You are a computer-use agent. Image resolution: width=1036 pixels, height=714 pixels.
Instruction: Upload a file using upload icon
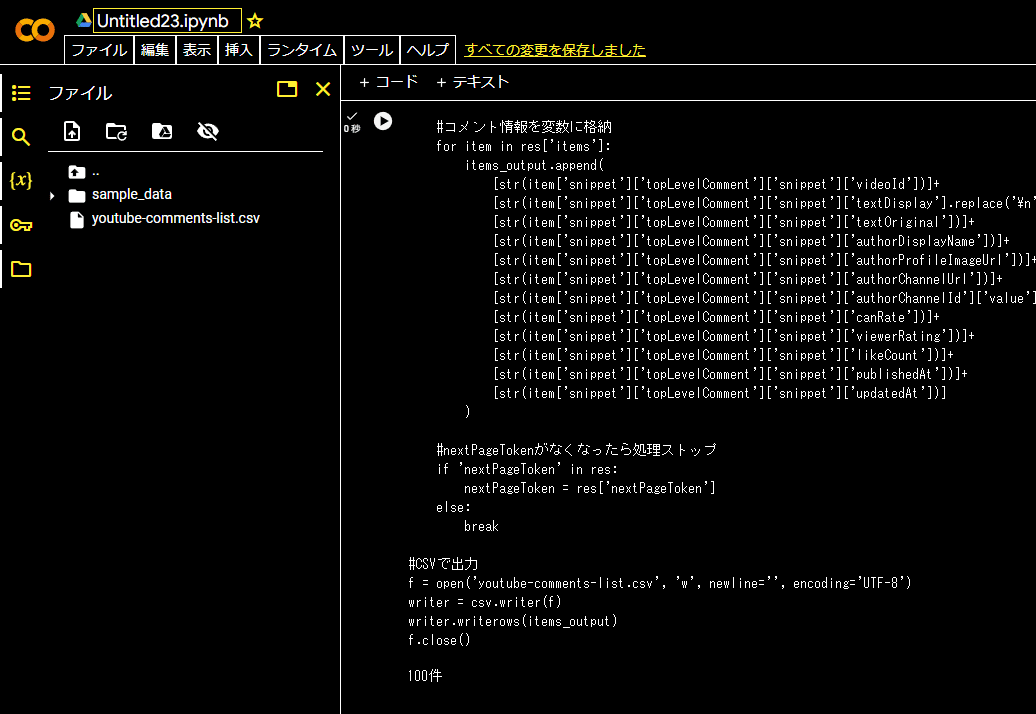pyautogui.click(x=71, y=131)
